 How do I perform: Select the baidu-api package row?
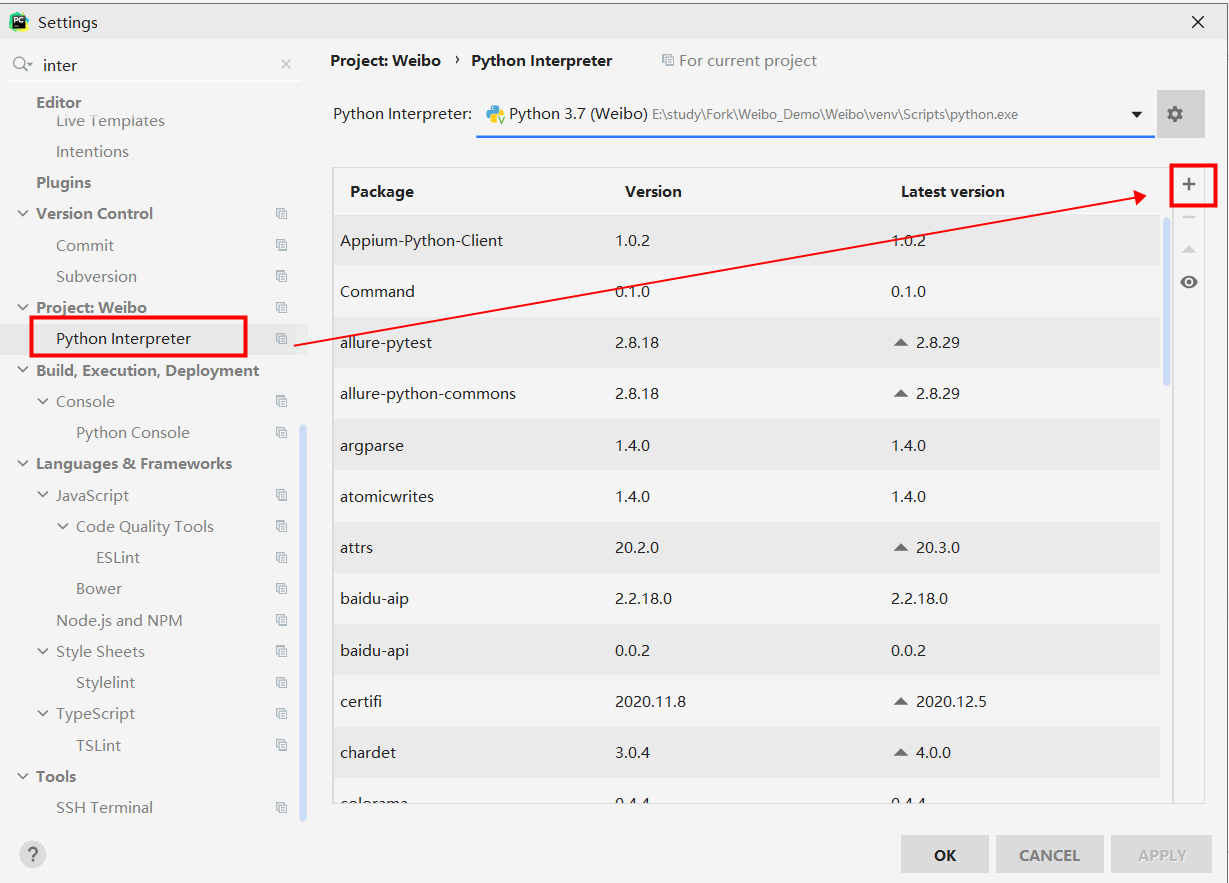(747, 650)
